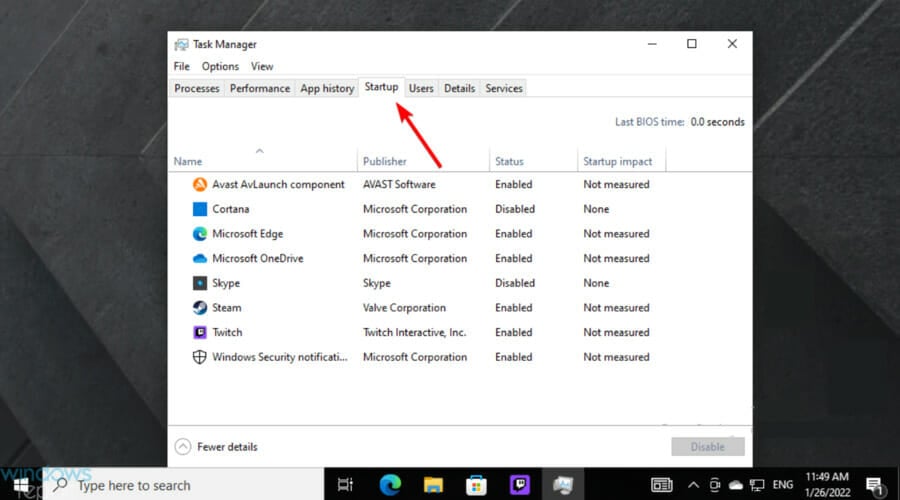
Task: Select the Cortana row name
Action: click(x=231, y=209)
